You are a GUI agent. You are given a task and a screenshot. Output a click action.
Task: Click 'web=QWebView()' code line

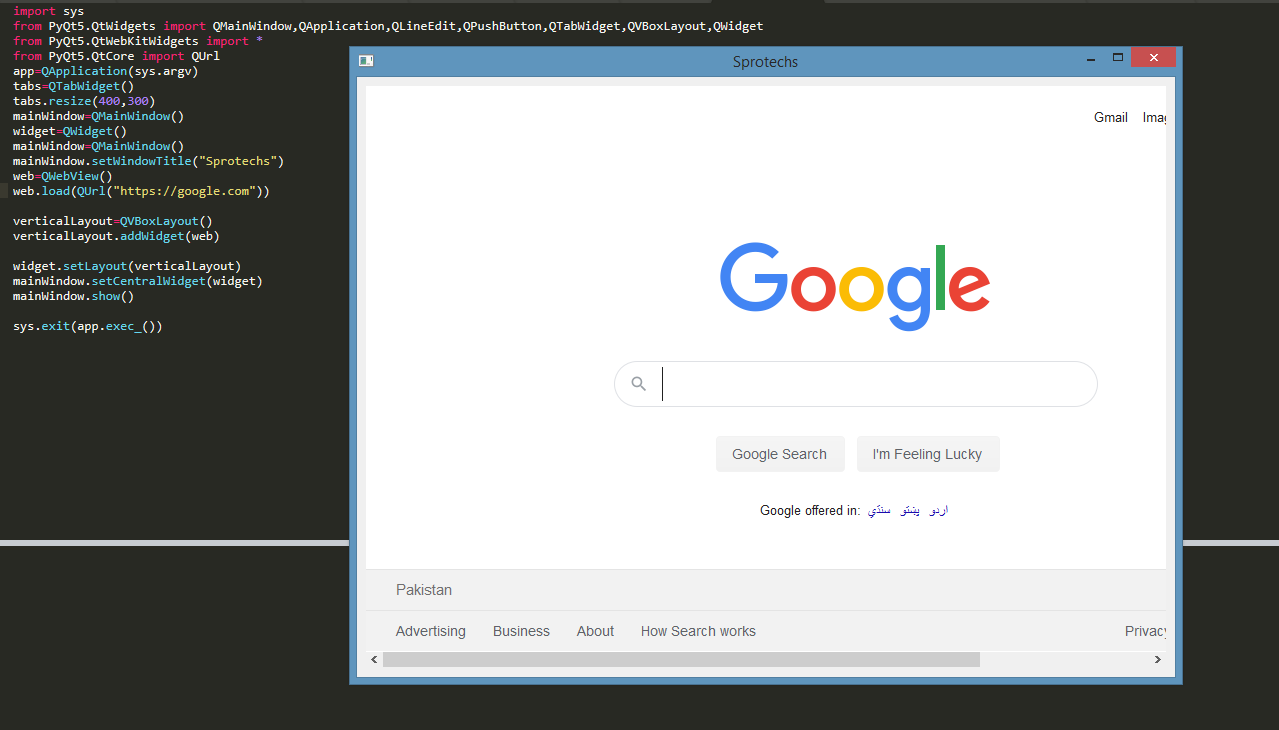pos(63,176)
